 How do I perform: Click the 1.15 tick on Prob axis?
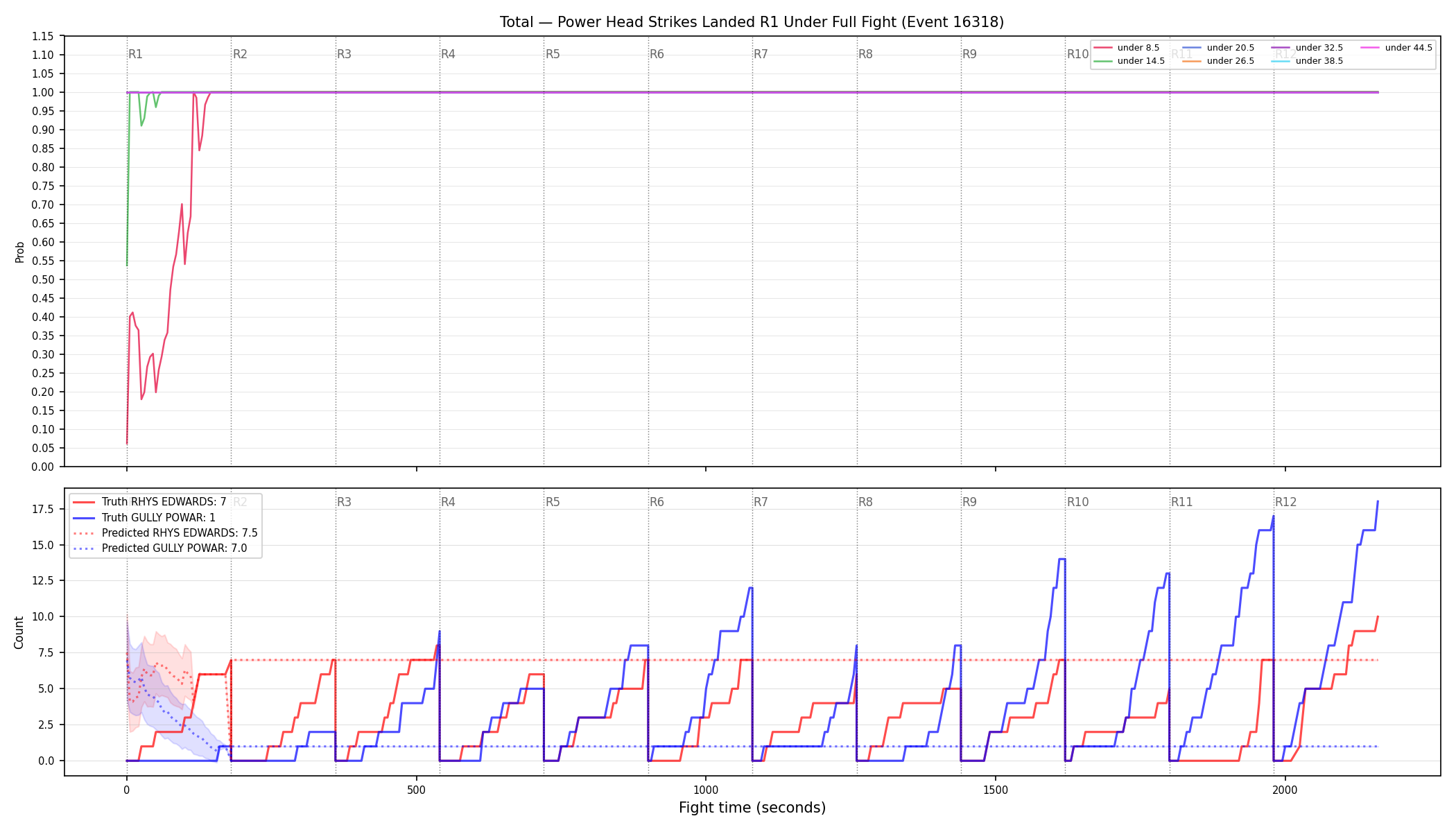pyautogui.click(x=43, y=36)
